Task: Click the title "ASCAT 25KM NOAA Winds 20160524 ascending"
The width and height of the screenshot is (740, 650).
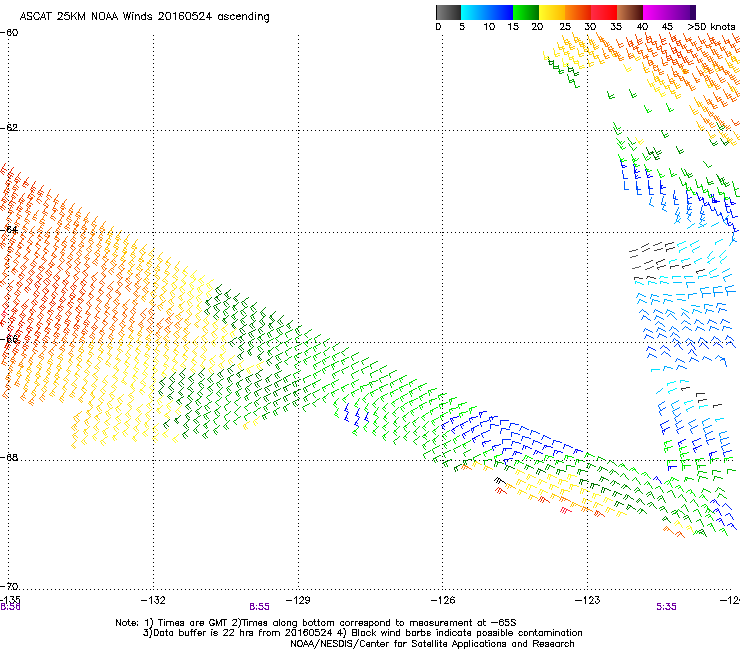Action: 144,17
